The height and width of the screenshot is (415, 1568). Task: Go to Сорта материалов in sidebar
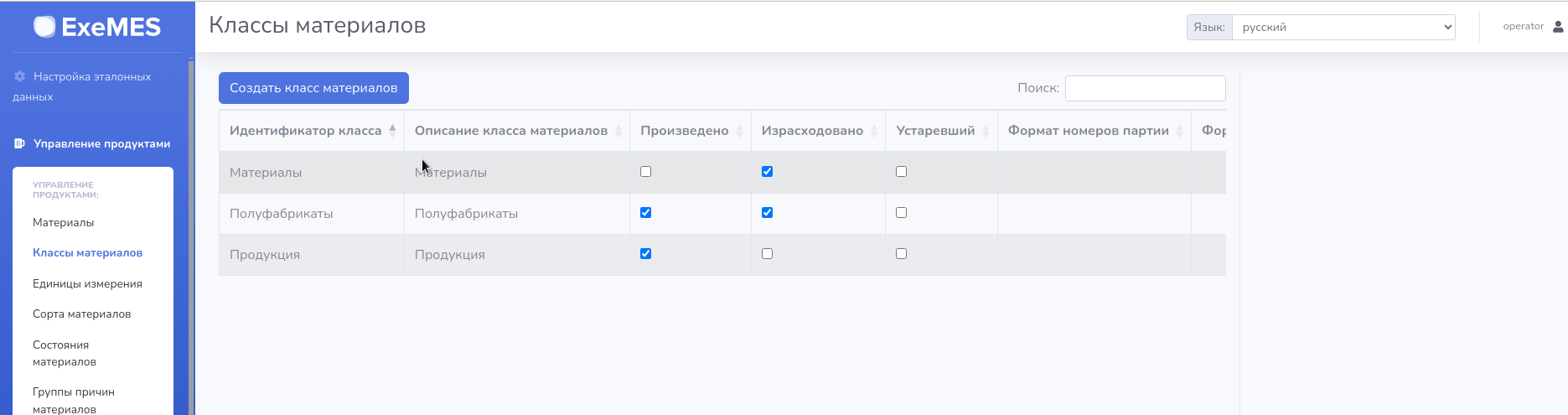click(x=81, y=314)
